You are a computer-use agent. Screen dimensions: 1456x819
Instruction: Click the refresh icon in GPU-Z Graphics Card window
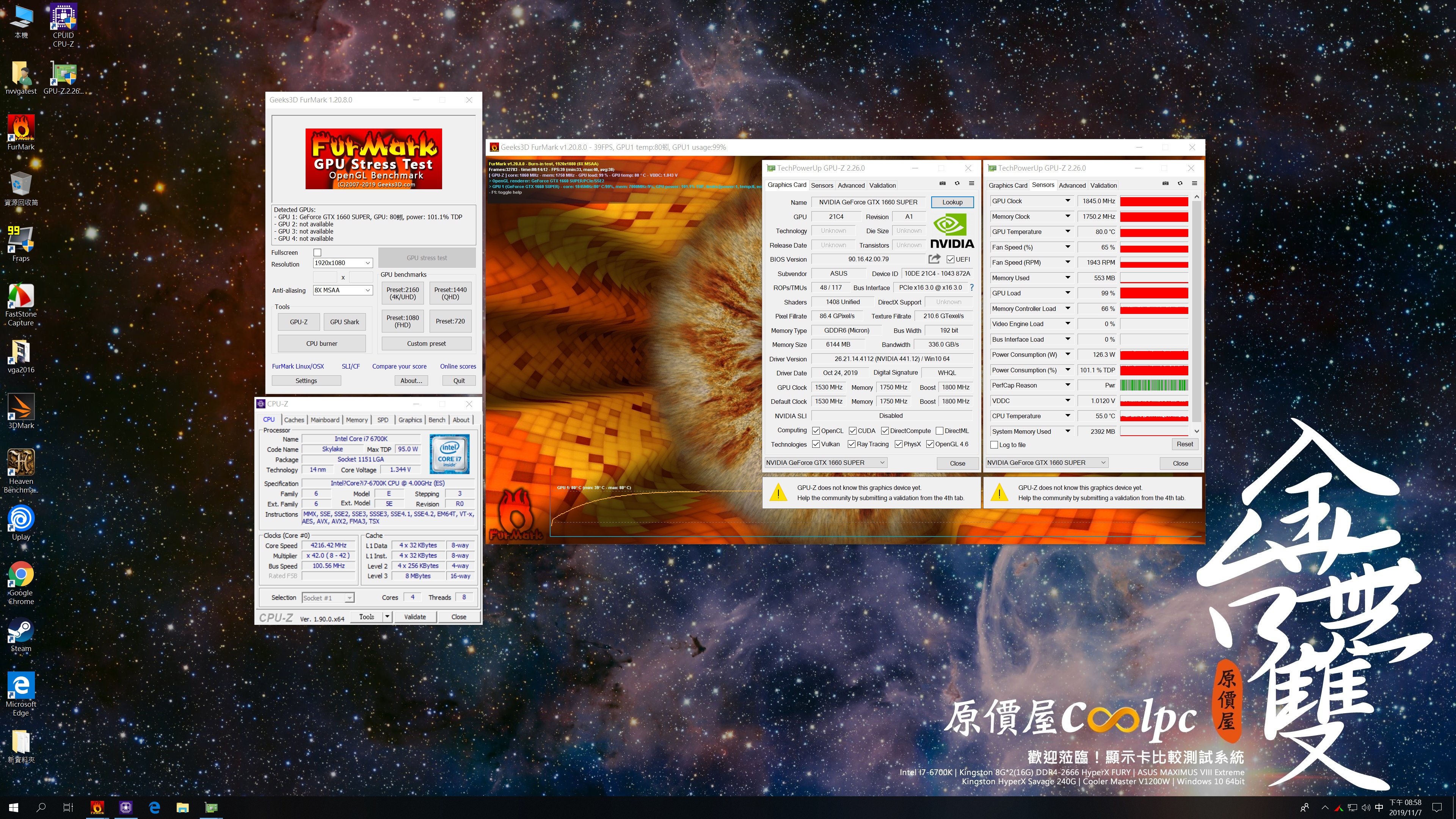957,183
